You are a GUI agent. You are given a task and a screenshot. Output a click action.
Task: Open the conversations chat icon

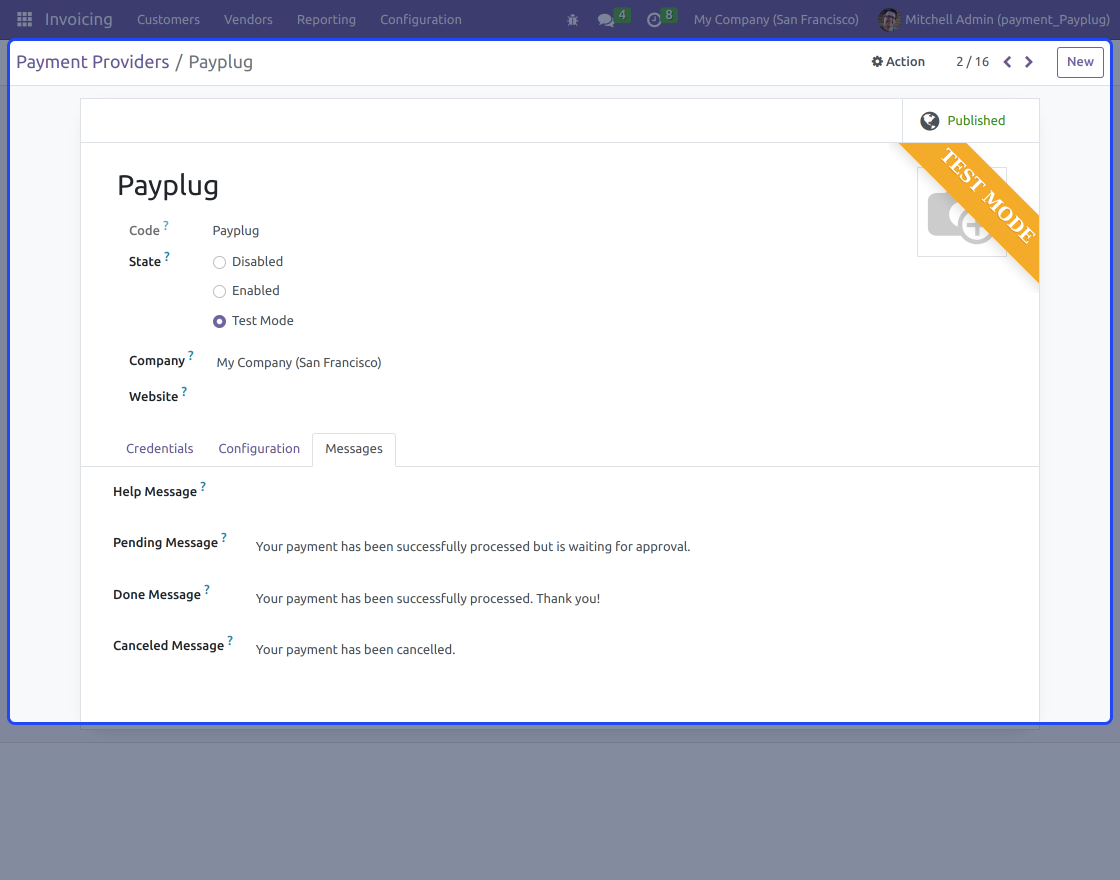pyautogui.click(x=606, y=20)
